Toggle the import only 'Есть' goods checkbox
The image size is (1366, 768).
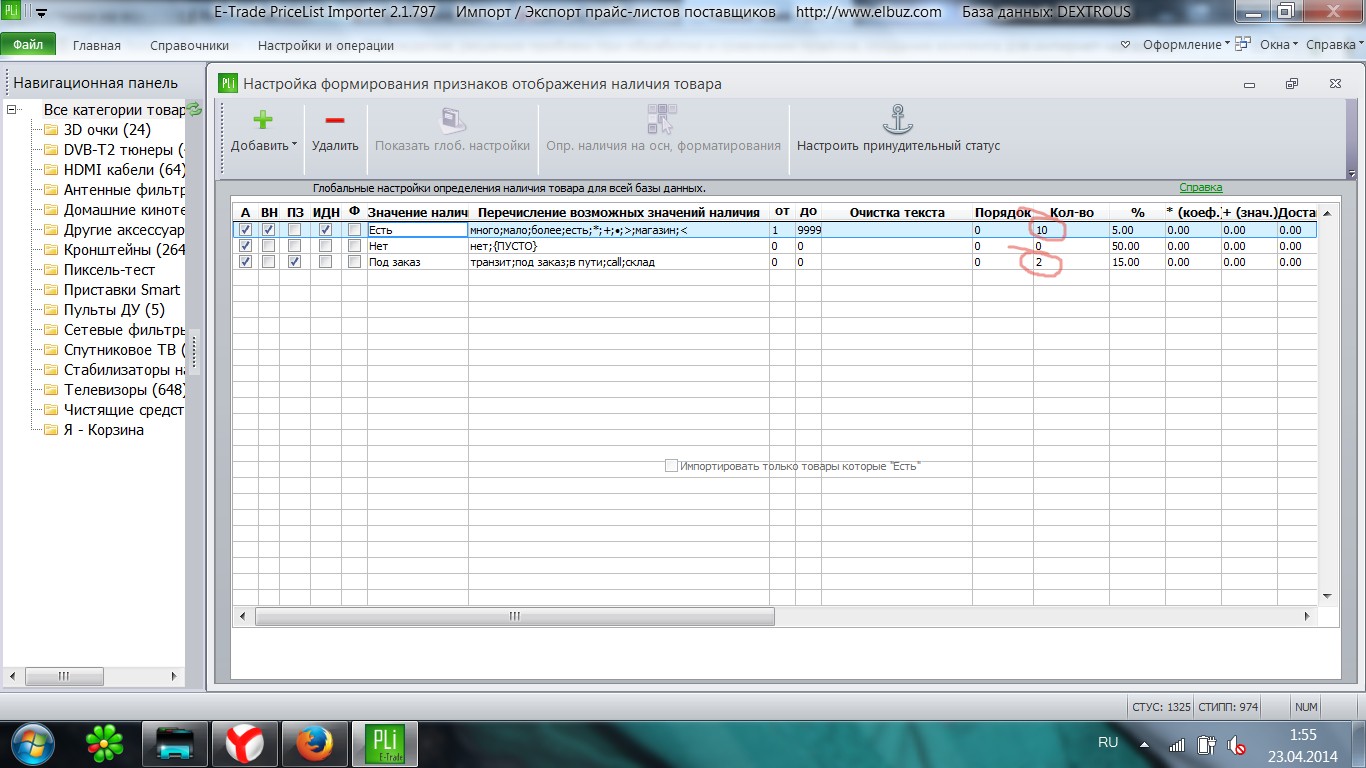click(671, 466)
